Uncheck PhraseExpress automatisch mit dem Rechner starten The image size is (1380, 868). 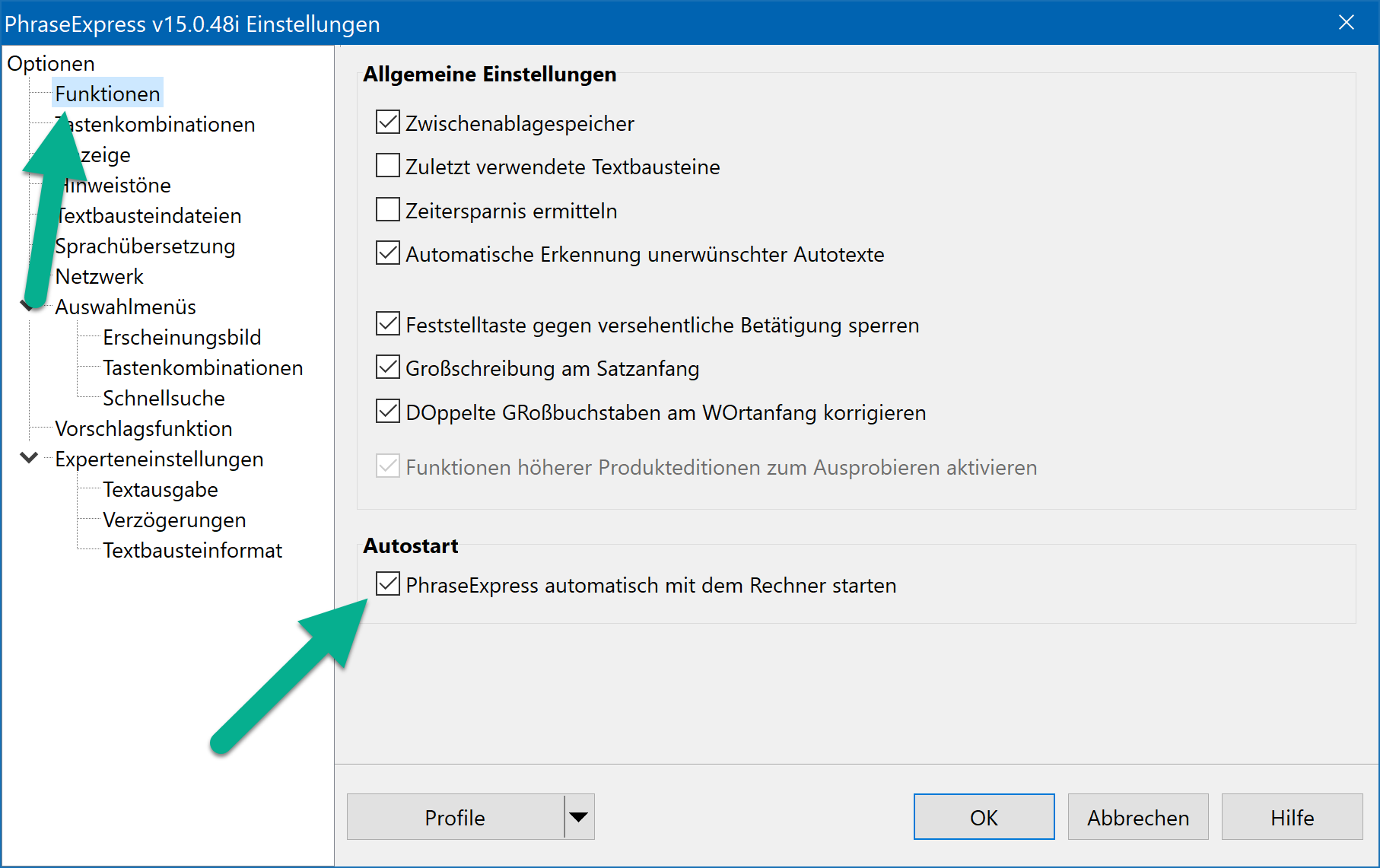tap(388, 583)
